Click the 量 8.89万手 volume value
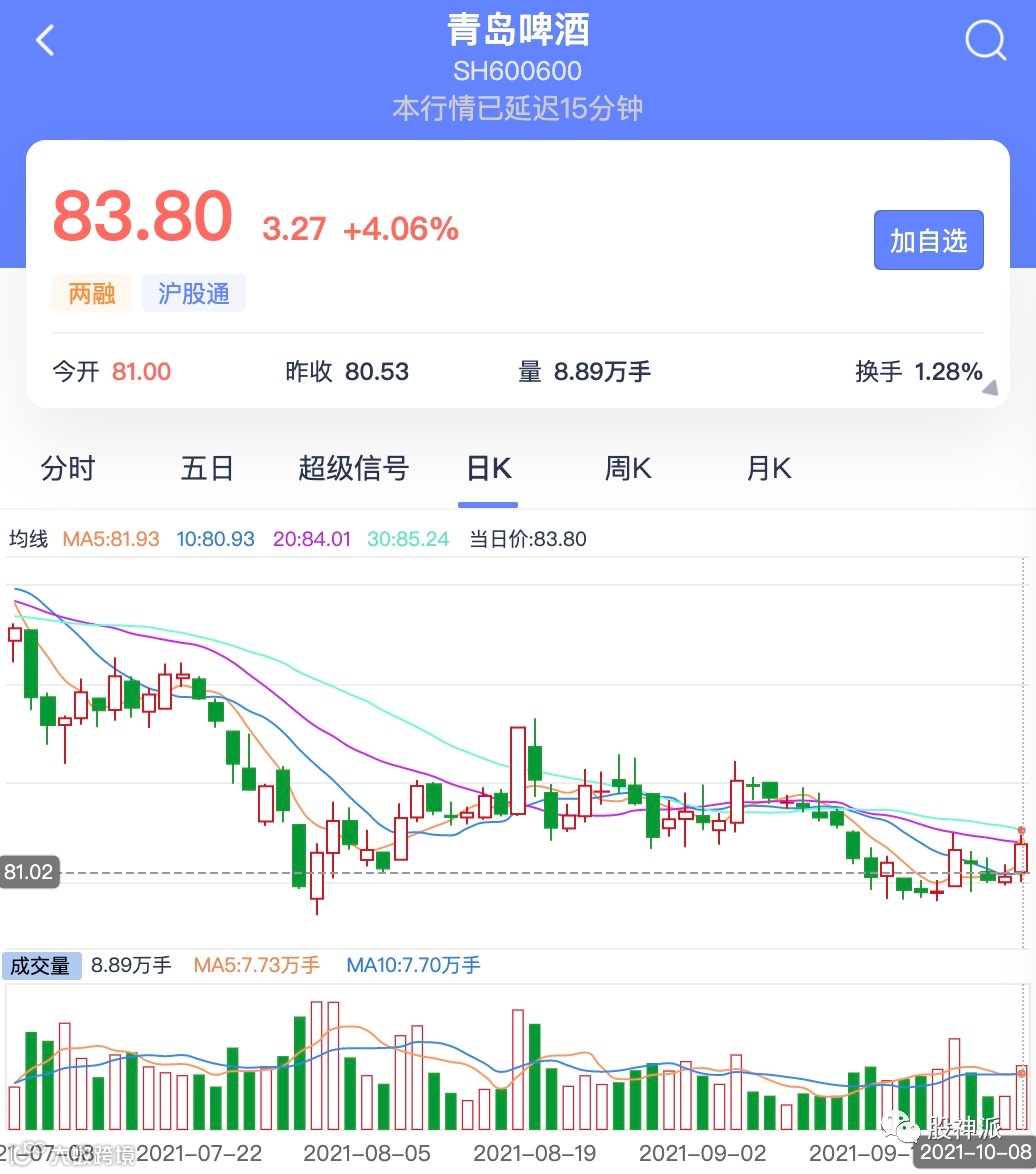The image size is (1036, 1174). [x=585, y=371]
